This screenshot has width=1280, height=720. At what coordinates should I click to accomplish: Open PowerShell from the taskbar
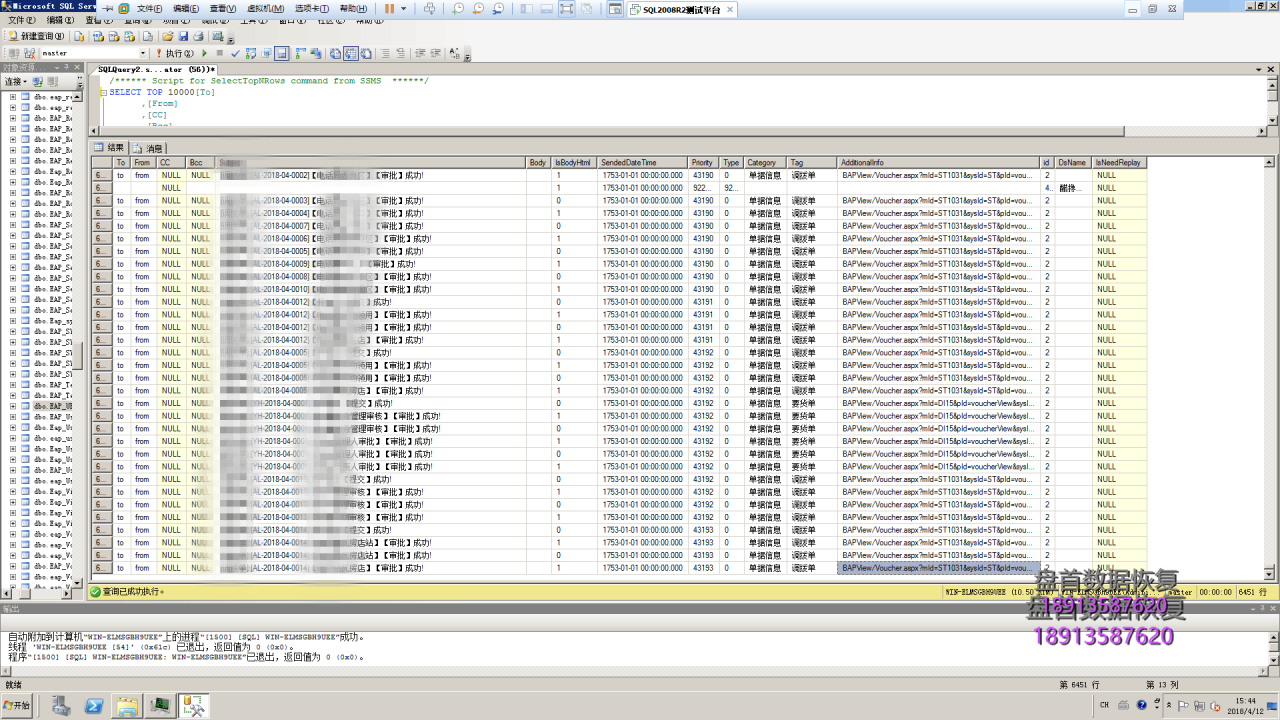94,706
